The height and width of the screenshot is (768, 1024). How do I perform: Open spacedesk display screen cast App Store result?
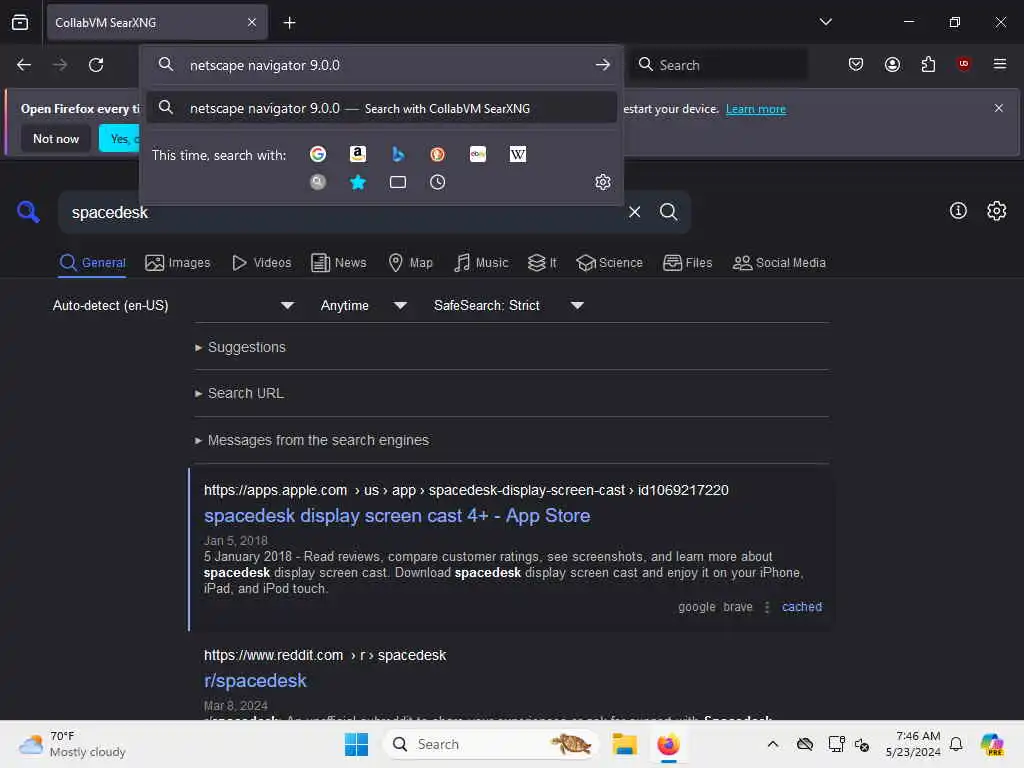[x=397, y=515]
